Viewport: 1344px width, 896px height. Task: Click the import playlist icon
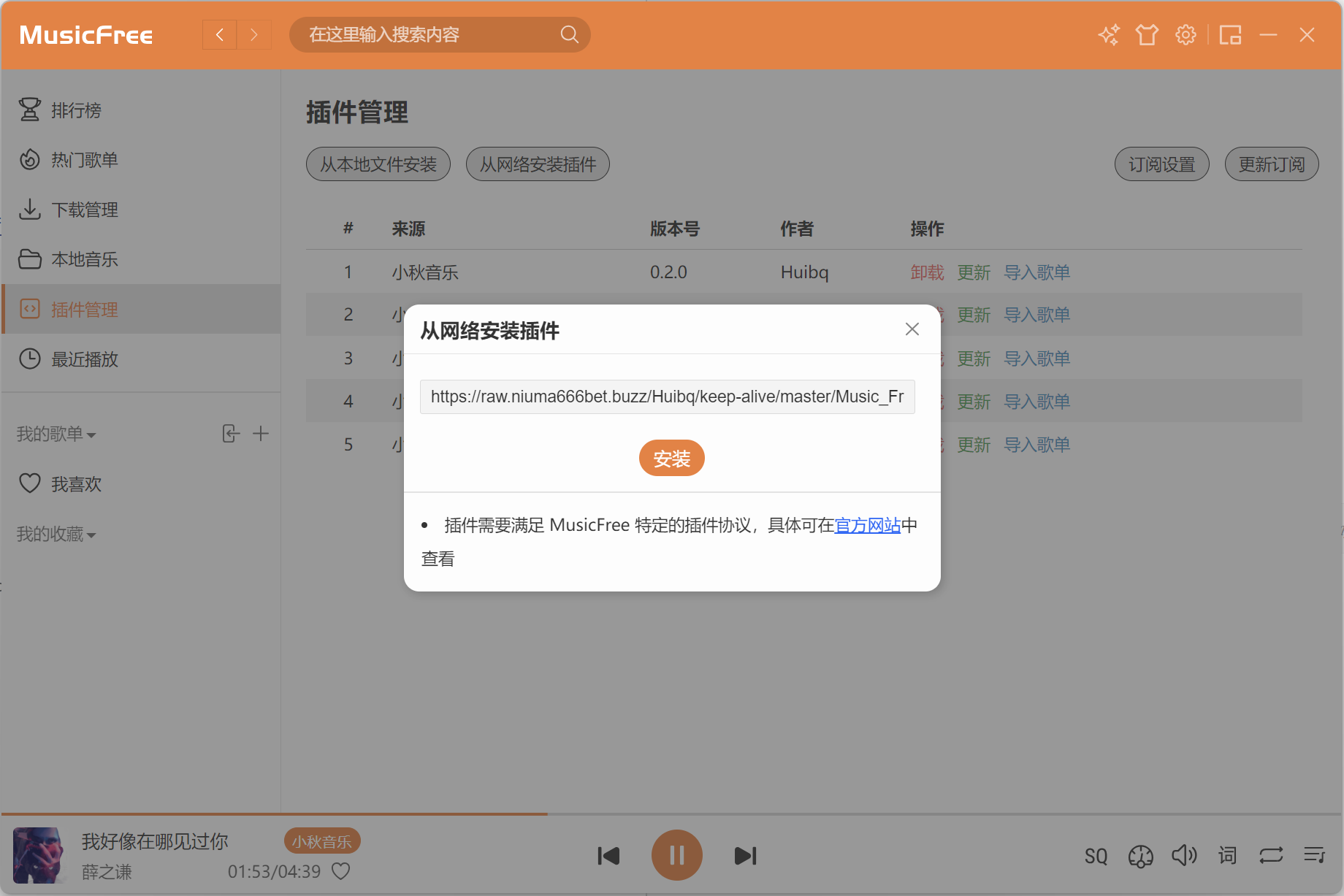231,434
